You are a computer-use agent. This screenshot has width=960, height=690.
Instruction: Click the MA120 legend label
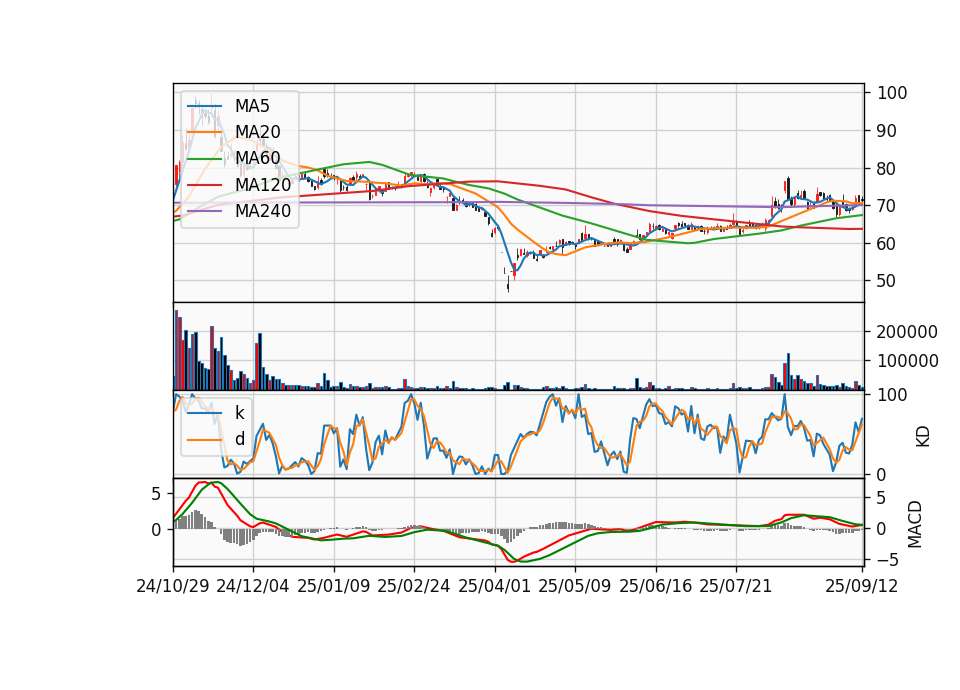(x=263, y=184)
